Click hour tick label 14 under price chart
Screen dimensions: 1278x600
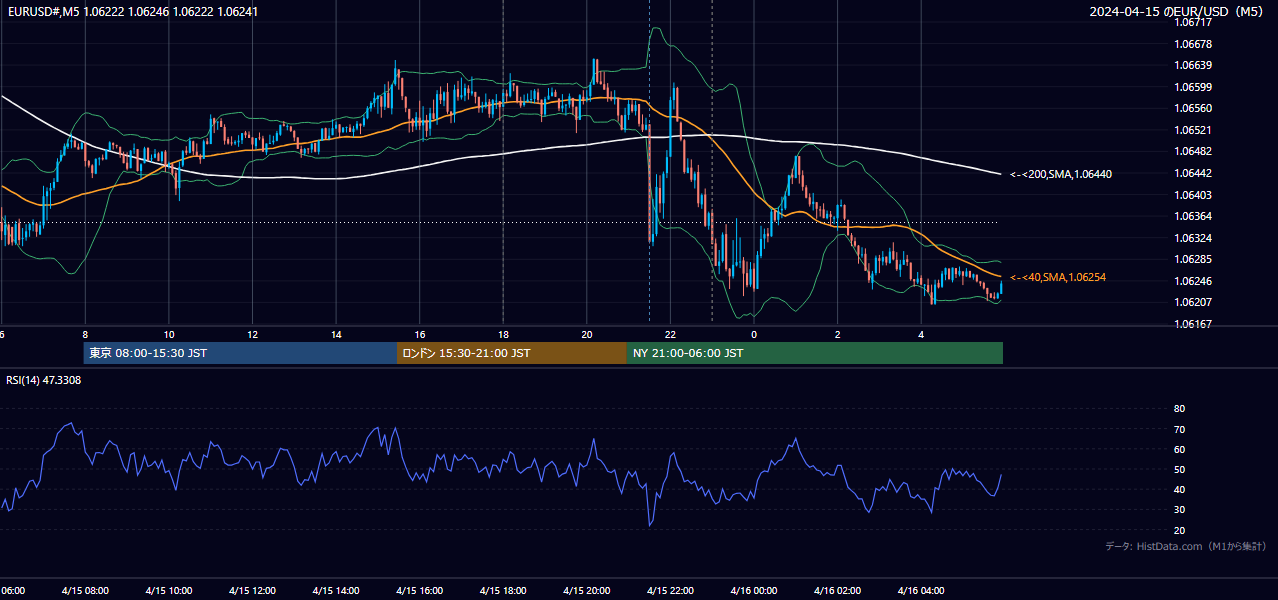pyautogui.click(x=337, y=334)
